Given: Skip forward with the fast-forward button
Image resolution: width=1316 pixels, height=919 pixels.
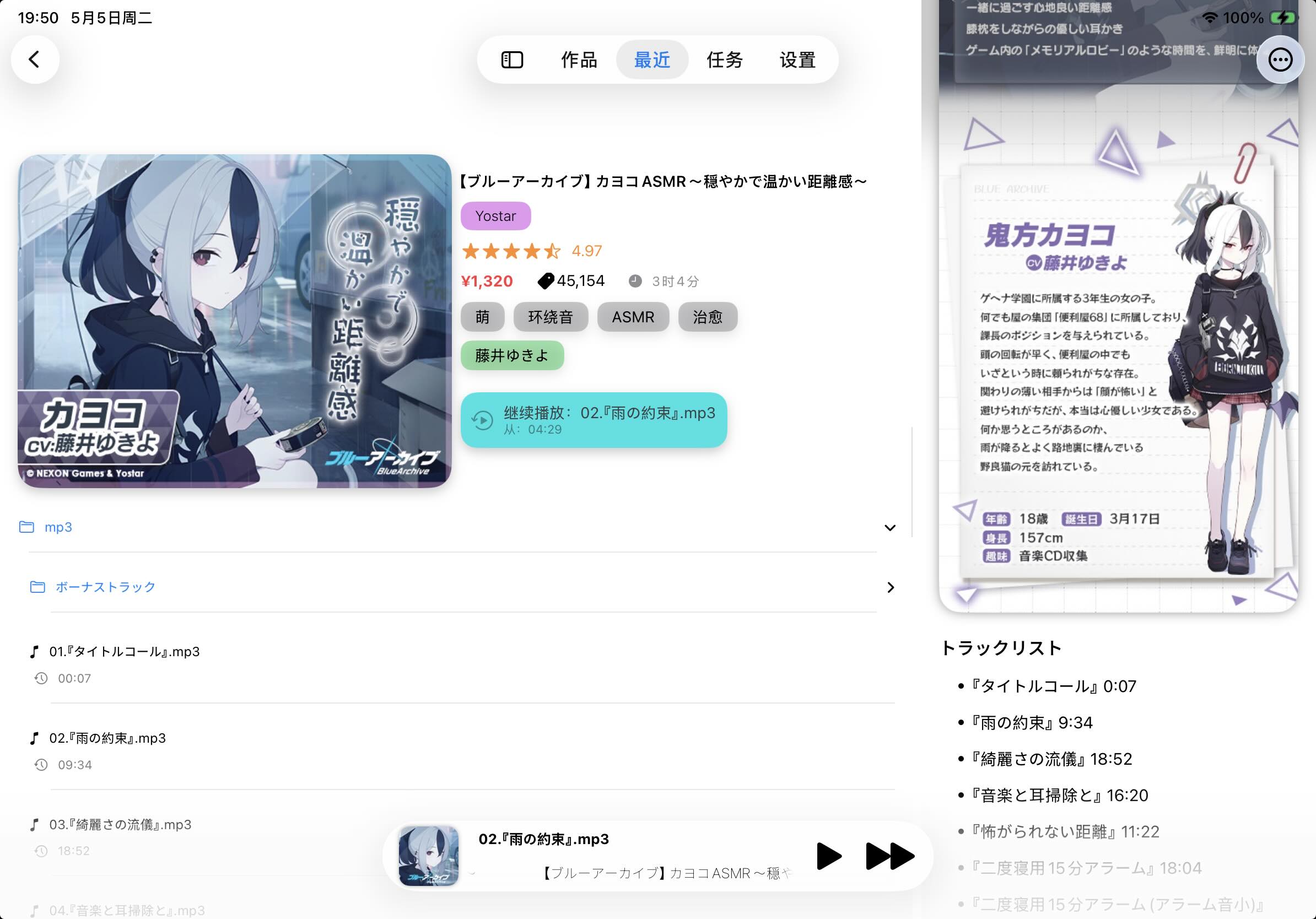Looking at the screenshot, I should click(889, 856).
